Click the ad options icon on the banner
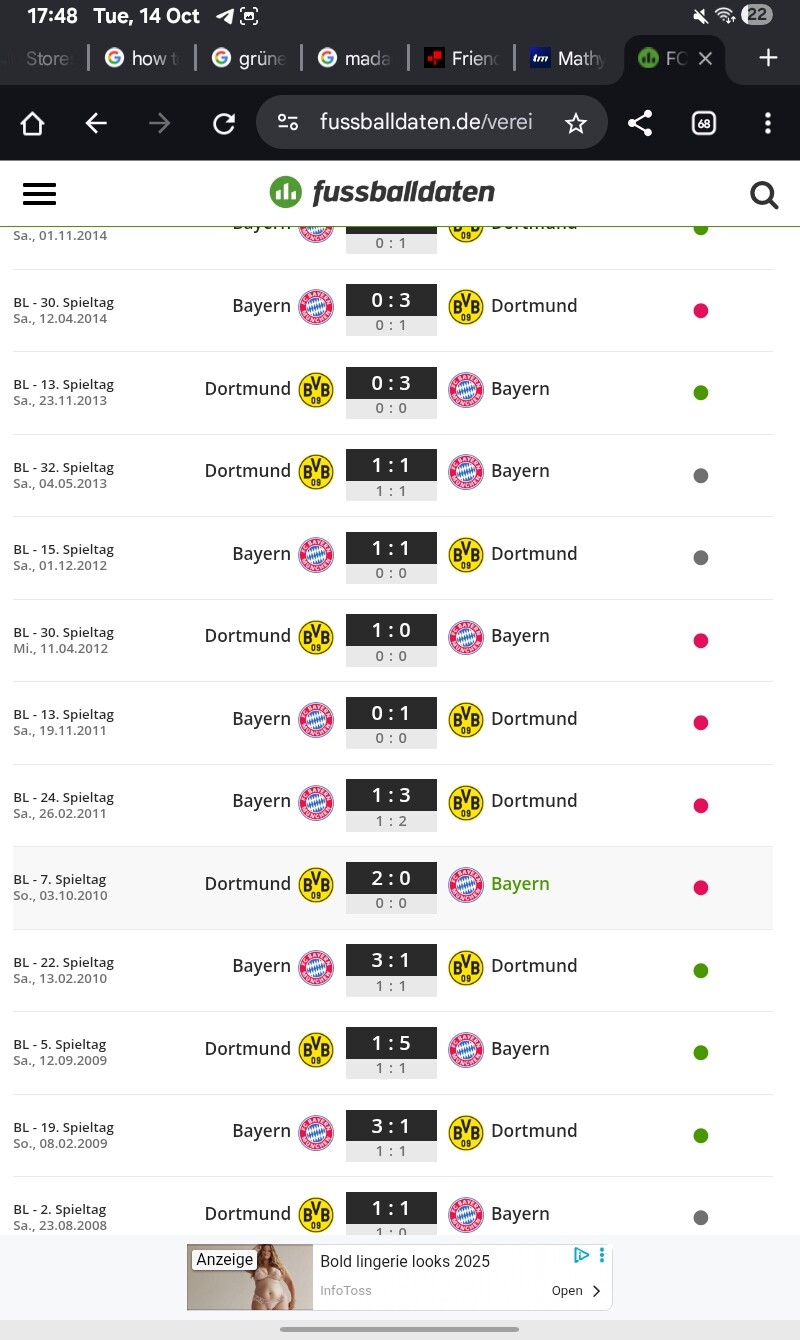 (x=602, y=1255)
